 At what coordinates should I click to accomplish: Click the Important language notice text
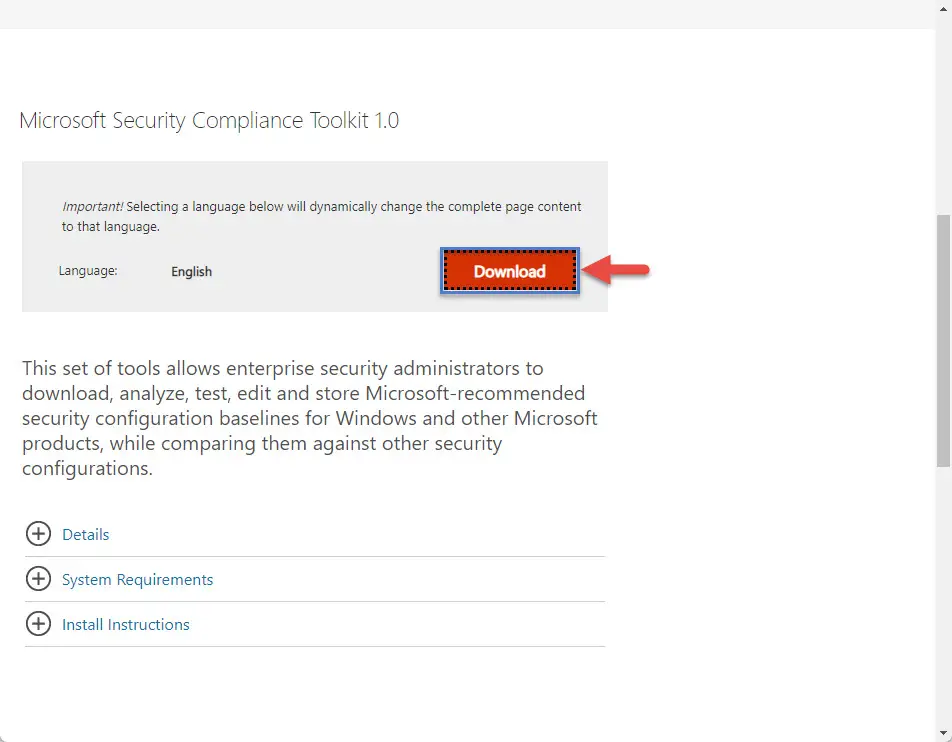pyautogui.click(x=321, y=216)
